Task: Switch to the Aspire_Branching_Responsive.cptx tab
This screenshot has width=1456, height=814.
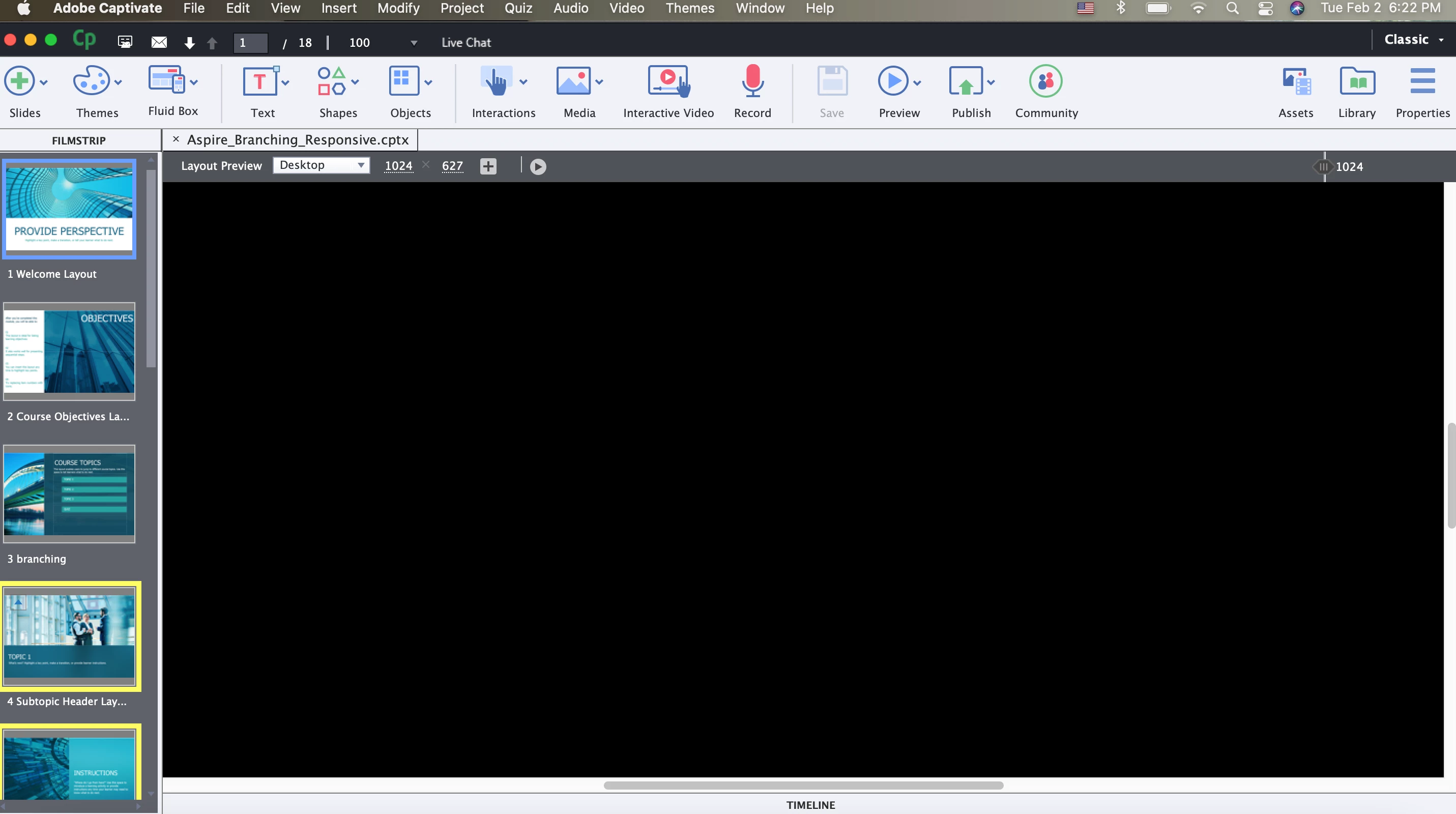Action: pos(297,139)
